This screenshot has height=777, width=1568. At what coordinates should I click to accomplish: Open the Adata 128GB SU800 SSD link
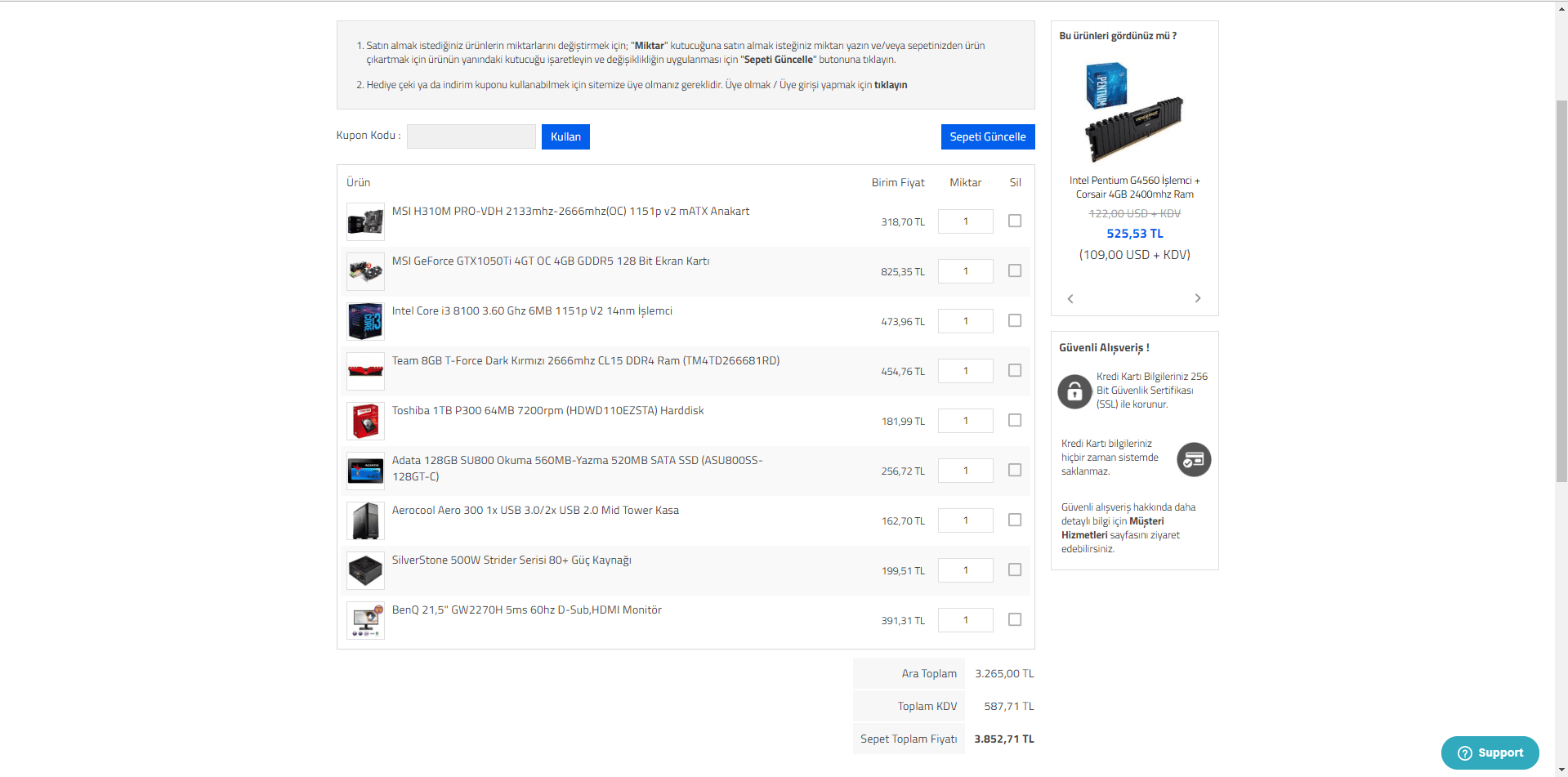point(578,468)
